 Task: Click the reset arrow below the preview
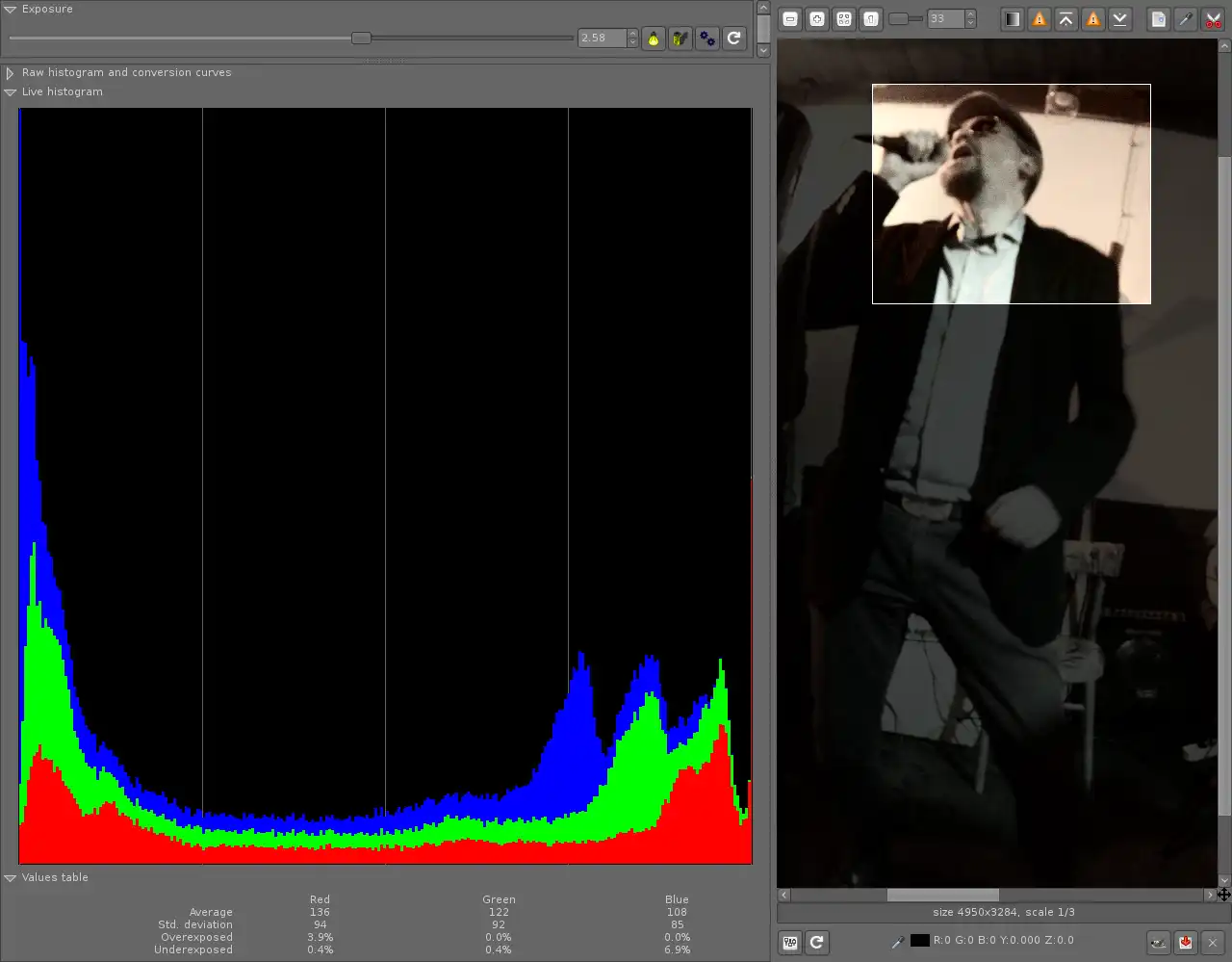point(817,942)
